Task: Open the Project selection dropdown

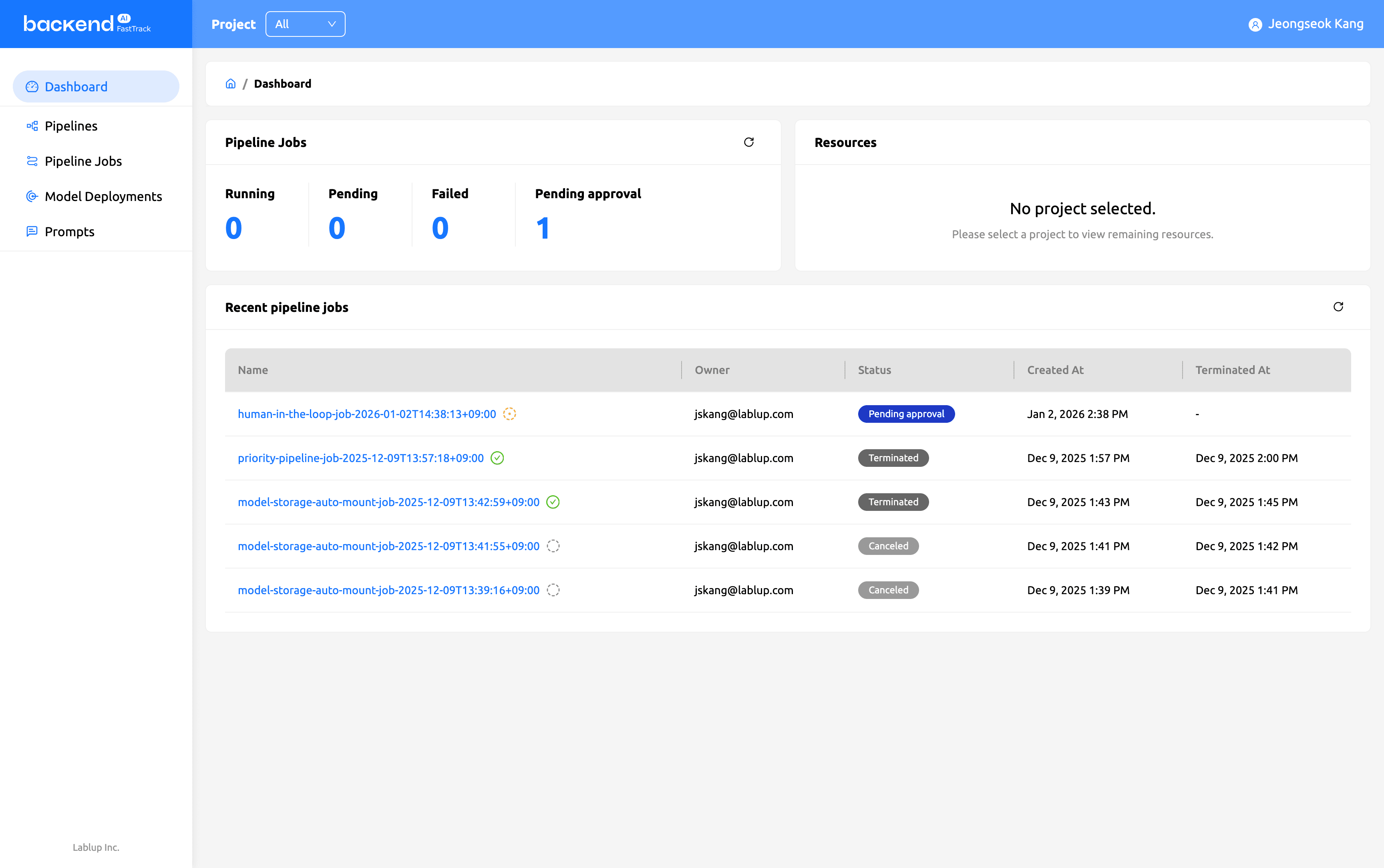Action: [x=305, y=24]
